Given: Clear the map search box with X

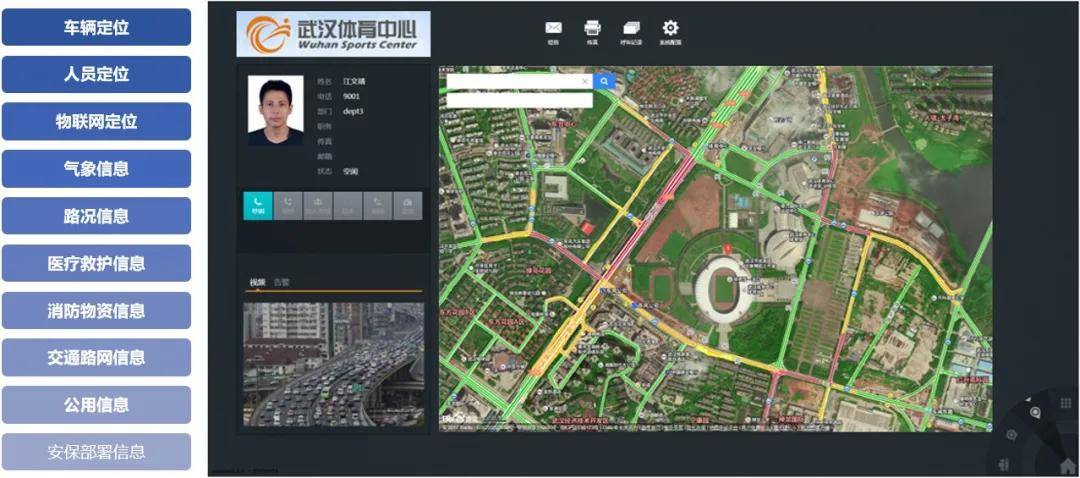Looking at the screenshot, I should coord(585,81).
